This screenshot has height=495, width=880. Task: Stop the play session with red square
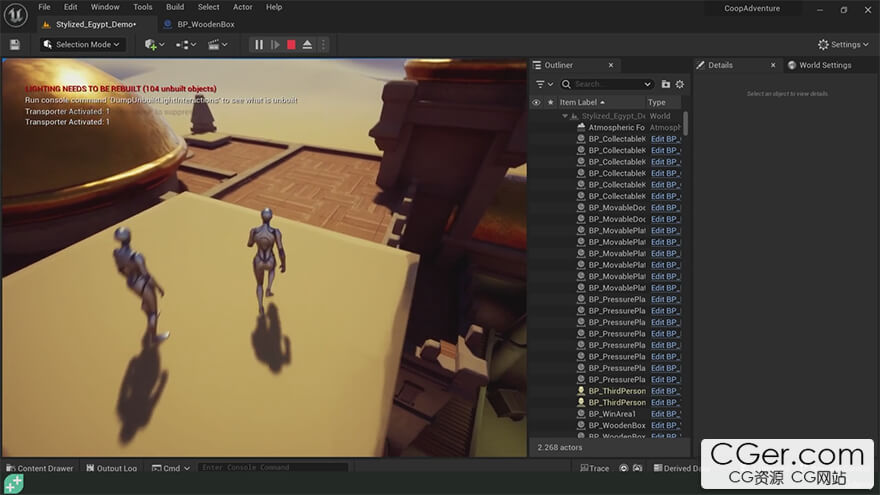pyautogui.click(x=291, y=44)
